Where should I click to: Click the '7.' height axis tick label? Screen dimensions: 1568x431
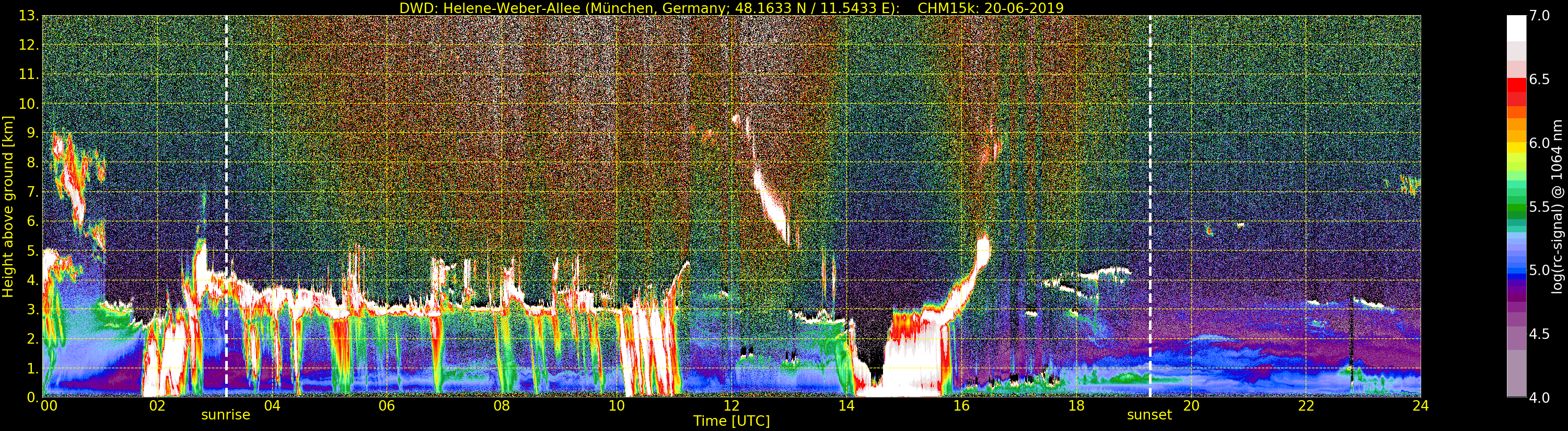[32, 192]
